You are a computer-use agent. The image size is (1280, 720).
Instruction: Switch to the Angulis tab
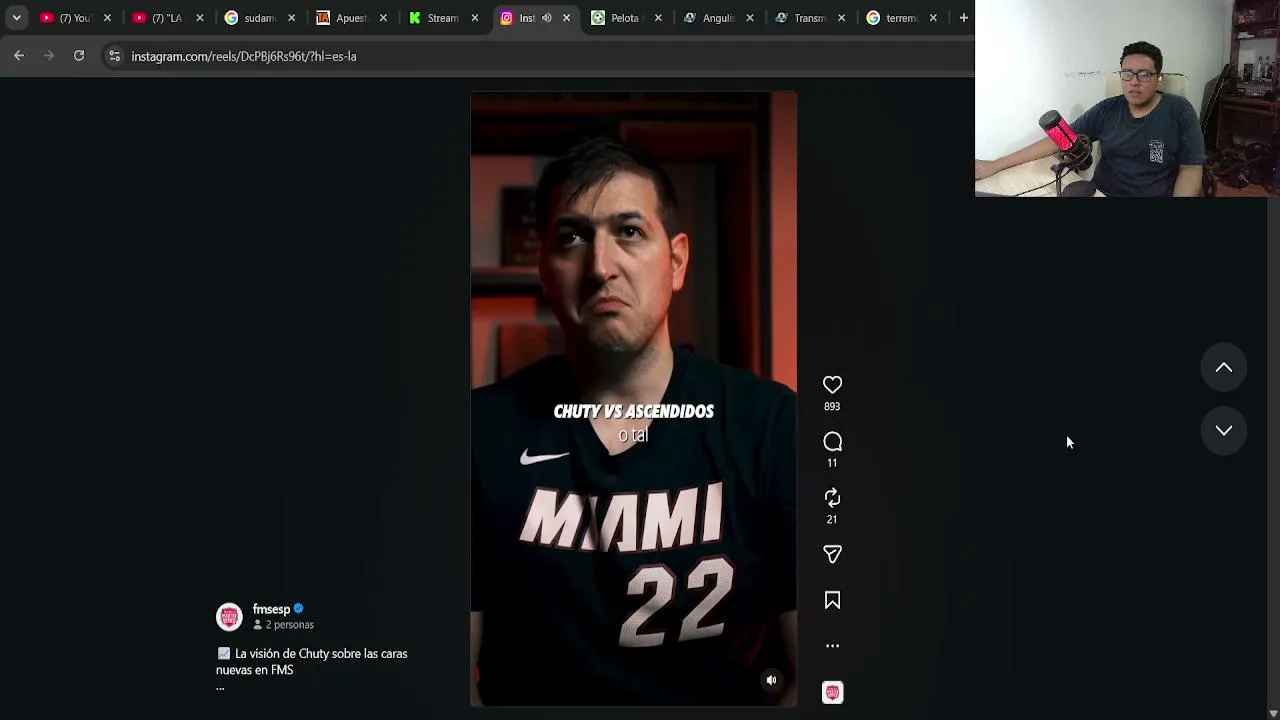tap(717, 18)
